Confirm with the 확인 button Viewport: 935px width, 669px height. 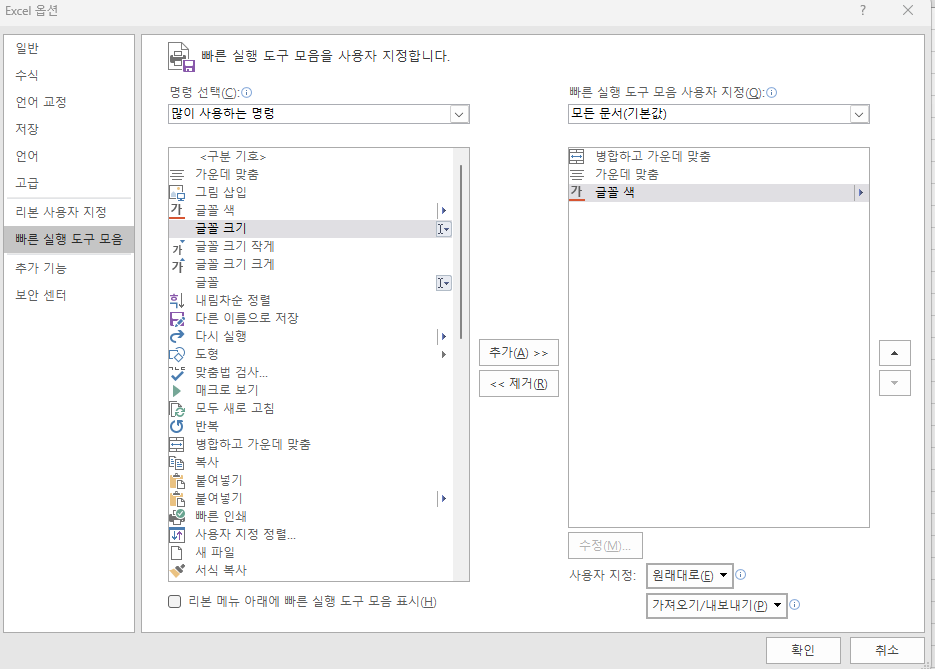[803, 650]
